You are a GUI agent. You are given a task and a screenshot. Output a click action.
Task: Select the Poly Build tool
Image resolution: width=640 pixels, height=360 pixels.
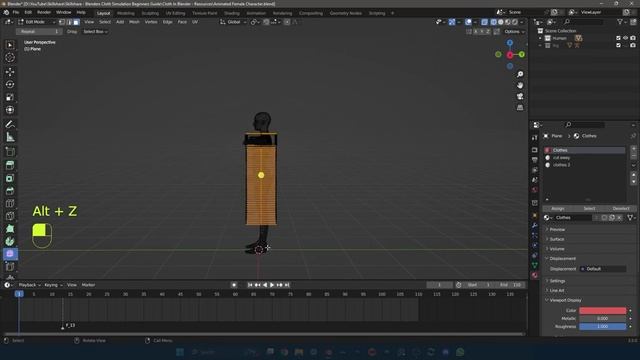[x=10, y=229]
